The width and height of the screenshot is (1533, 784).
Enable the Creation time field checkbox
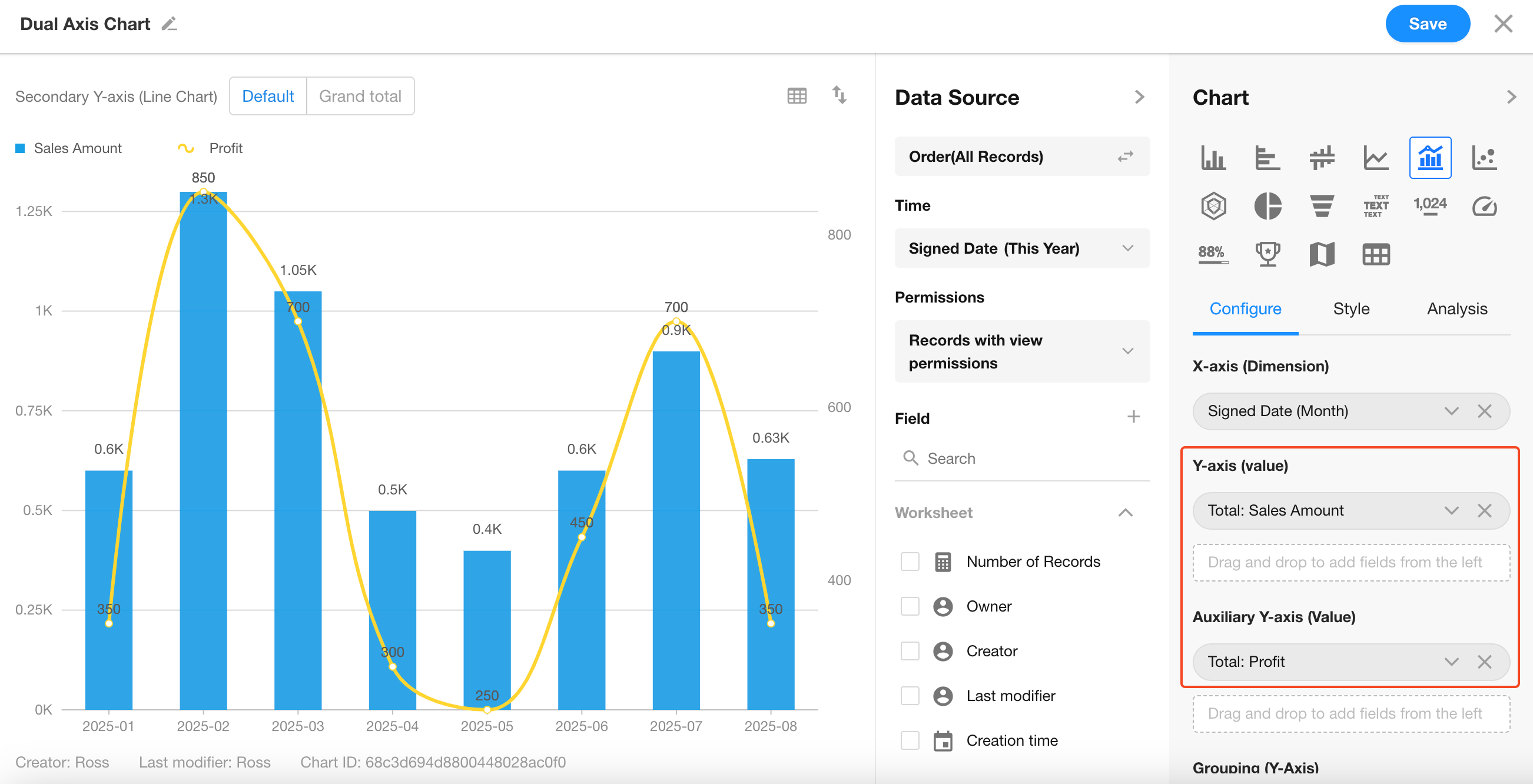tap(910, 740)
